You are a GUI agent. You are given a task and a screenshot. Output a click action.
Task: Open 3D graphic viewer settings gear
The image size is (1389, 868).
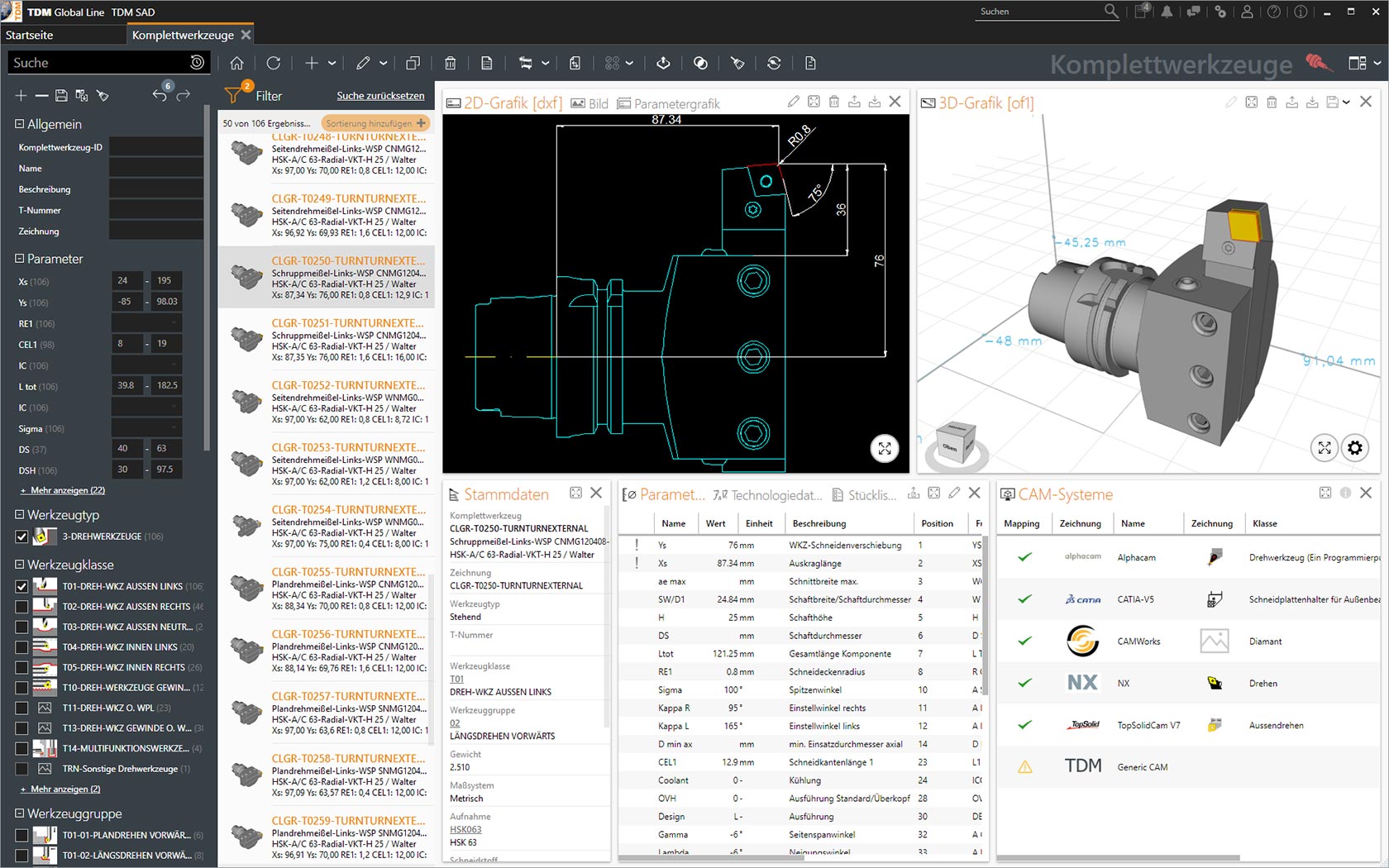pyautogui.click(x=1354, y=448)
